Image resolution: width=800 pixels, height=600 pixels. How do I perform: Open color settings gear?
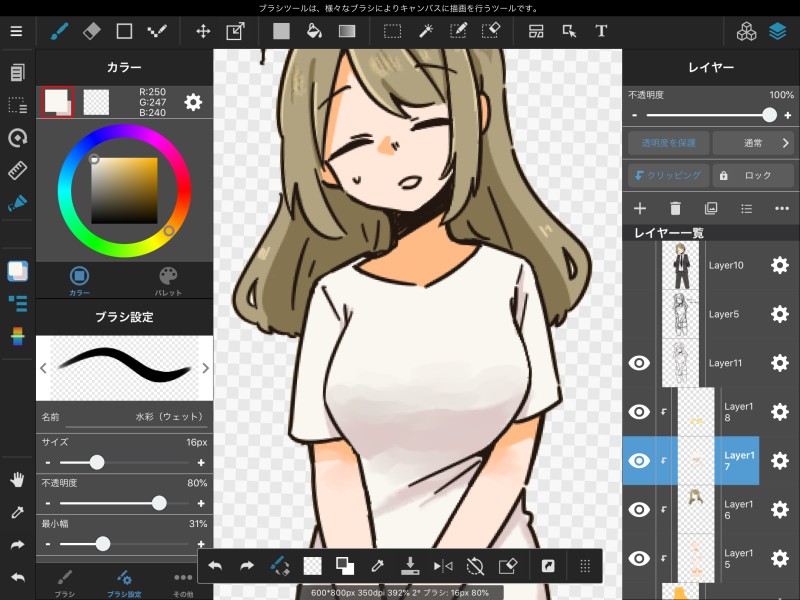pyautogui.click(x=193, y=102)
